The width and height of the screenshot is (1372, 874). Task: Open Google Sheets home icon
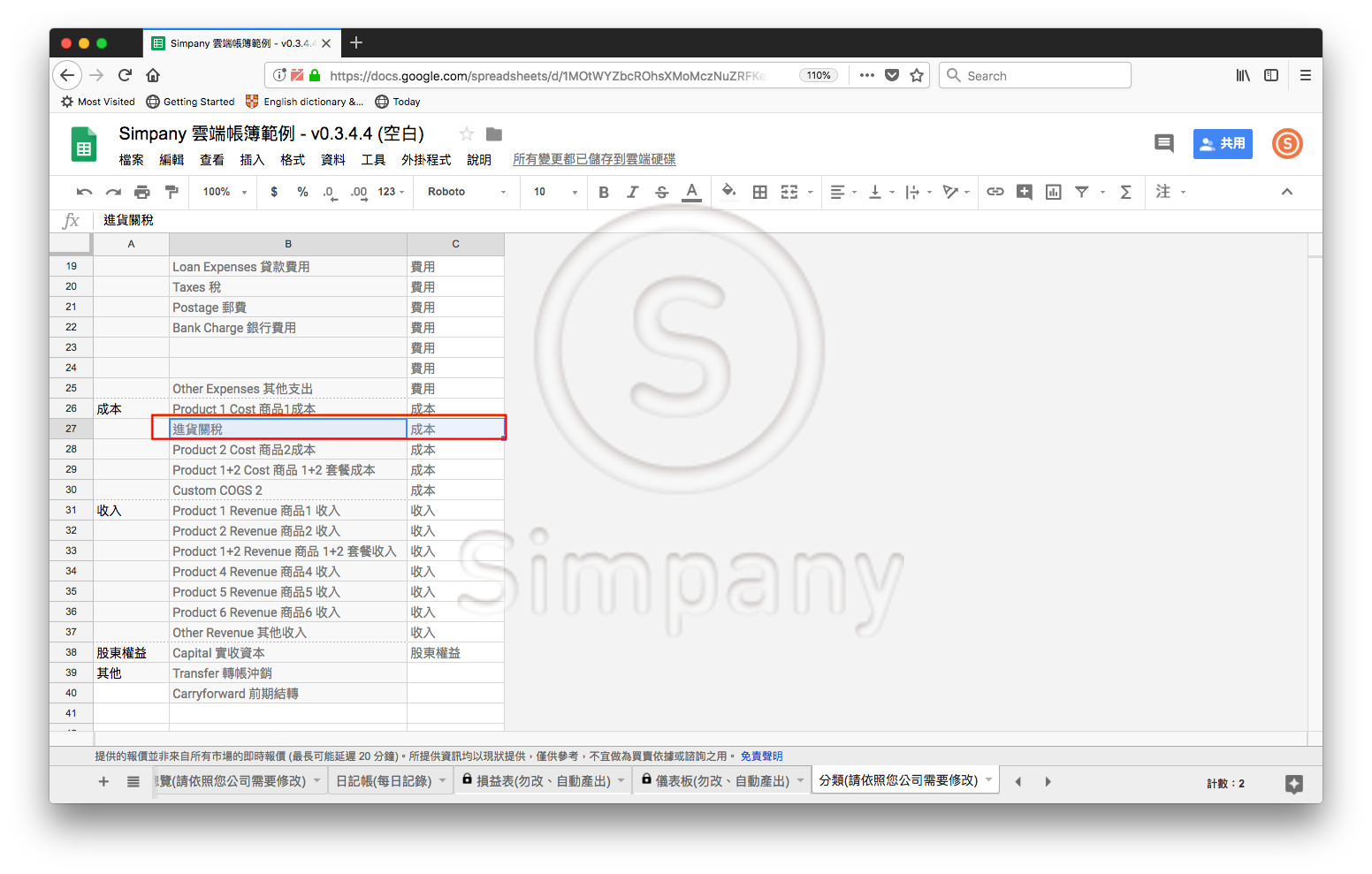pyautogui.click(x=84, y=144)
